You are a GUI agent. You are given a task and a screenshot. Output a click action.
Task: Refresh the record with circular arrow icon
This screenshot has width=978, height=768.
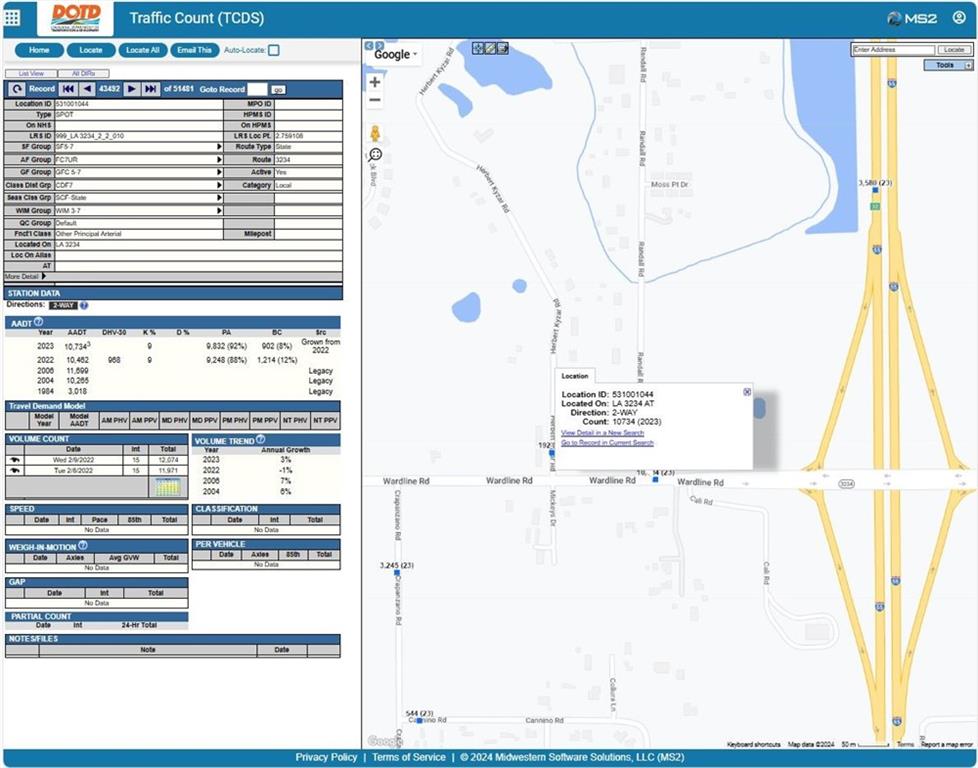[16, 89]
